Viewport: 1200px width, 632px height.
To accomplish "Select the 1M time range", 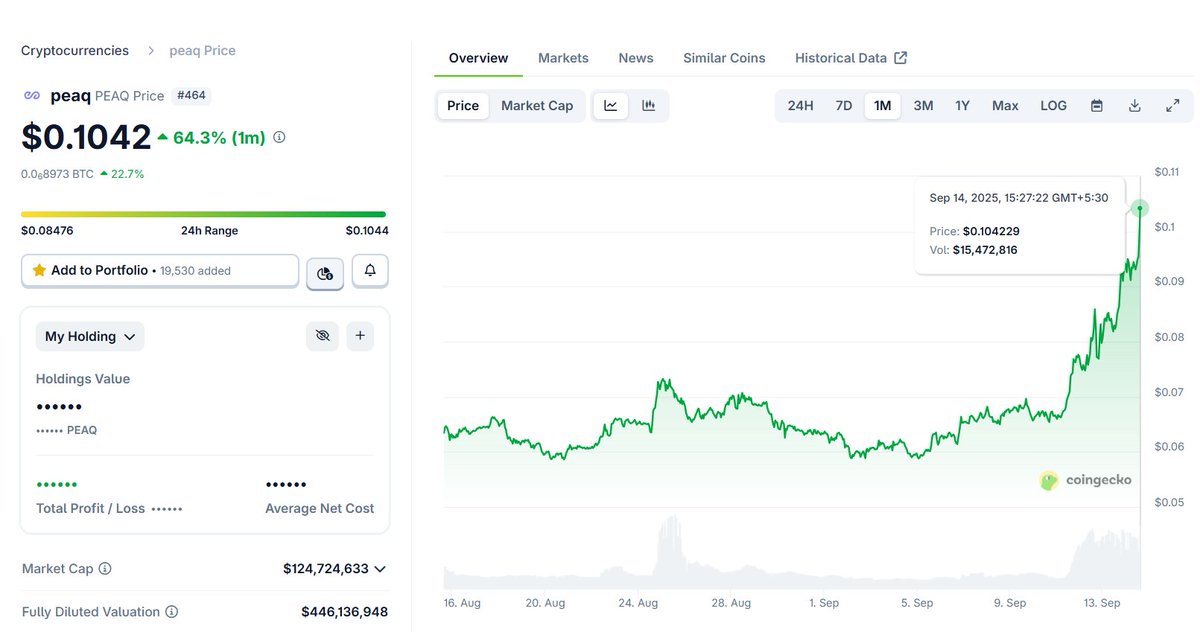I will pyautogui.click(x=883, y=105).
